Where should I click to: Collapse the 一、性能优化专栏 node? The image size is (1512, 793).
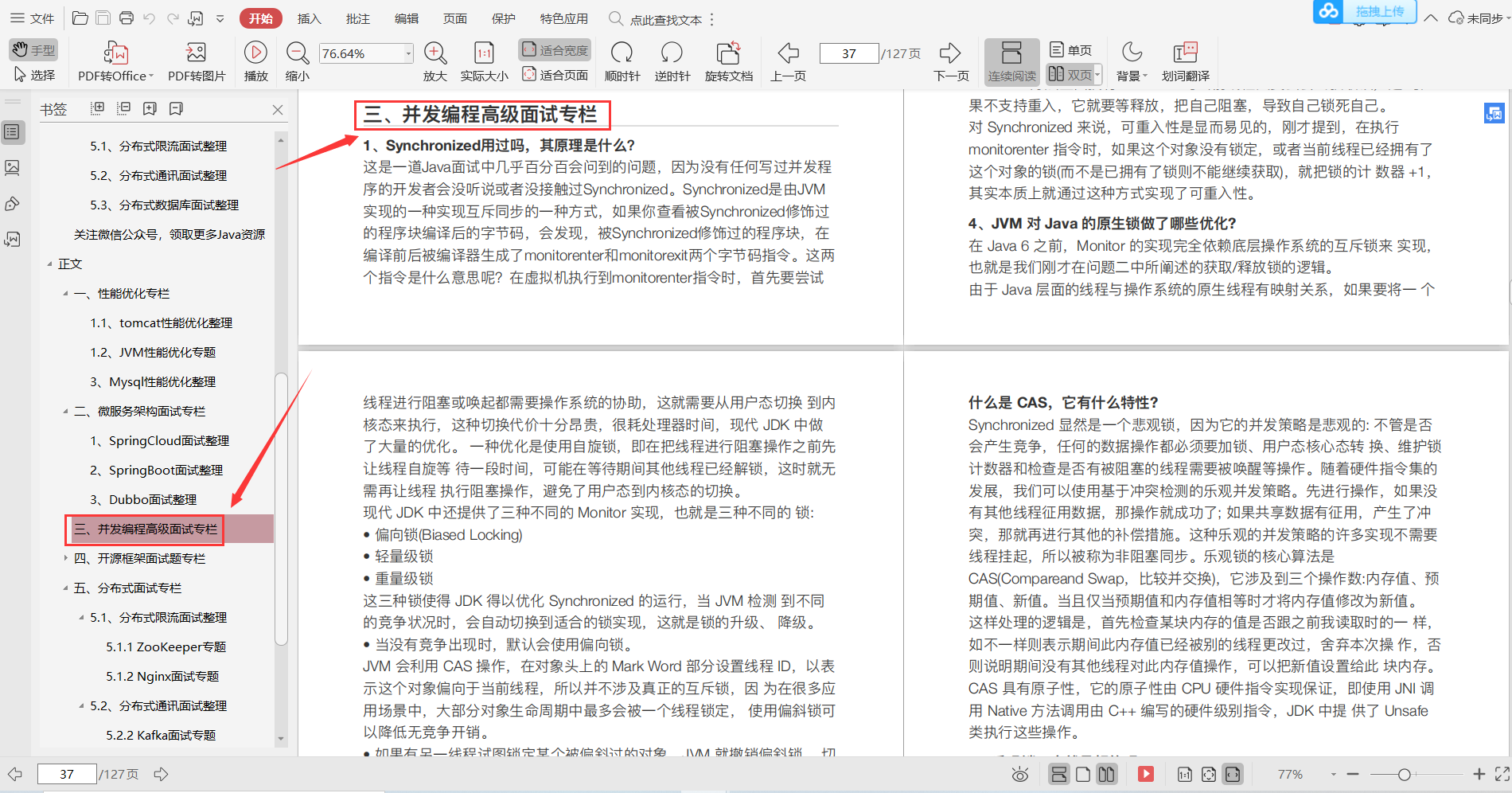65,293
